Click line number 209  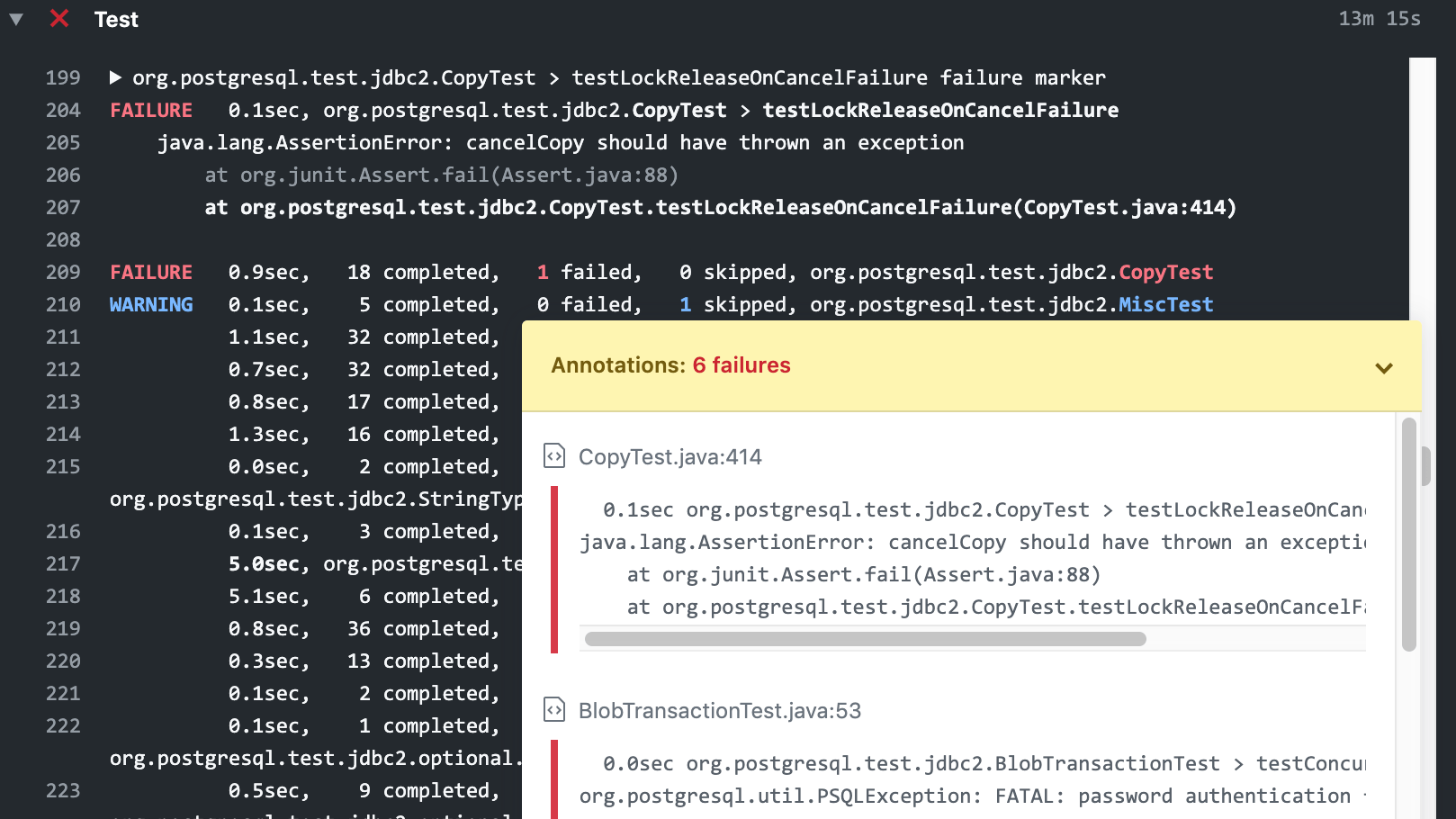[x=63, y=272]
